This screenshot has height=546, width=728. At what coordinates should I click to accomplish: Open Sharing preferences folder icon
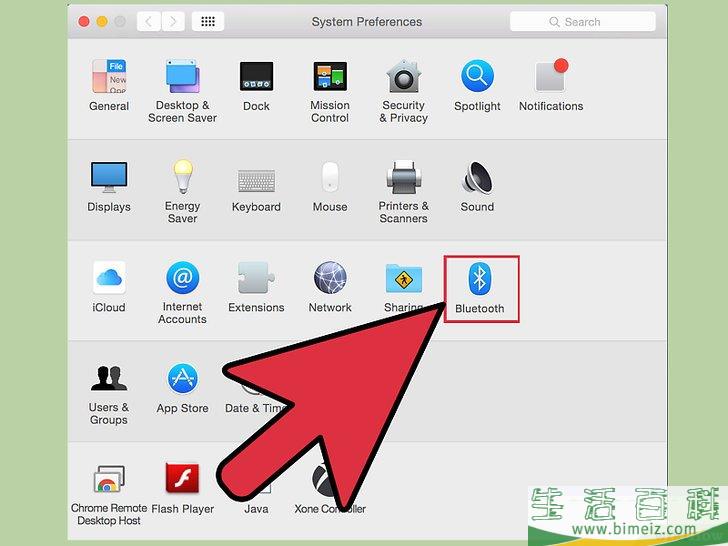[403, 279]
